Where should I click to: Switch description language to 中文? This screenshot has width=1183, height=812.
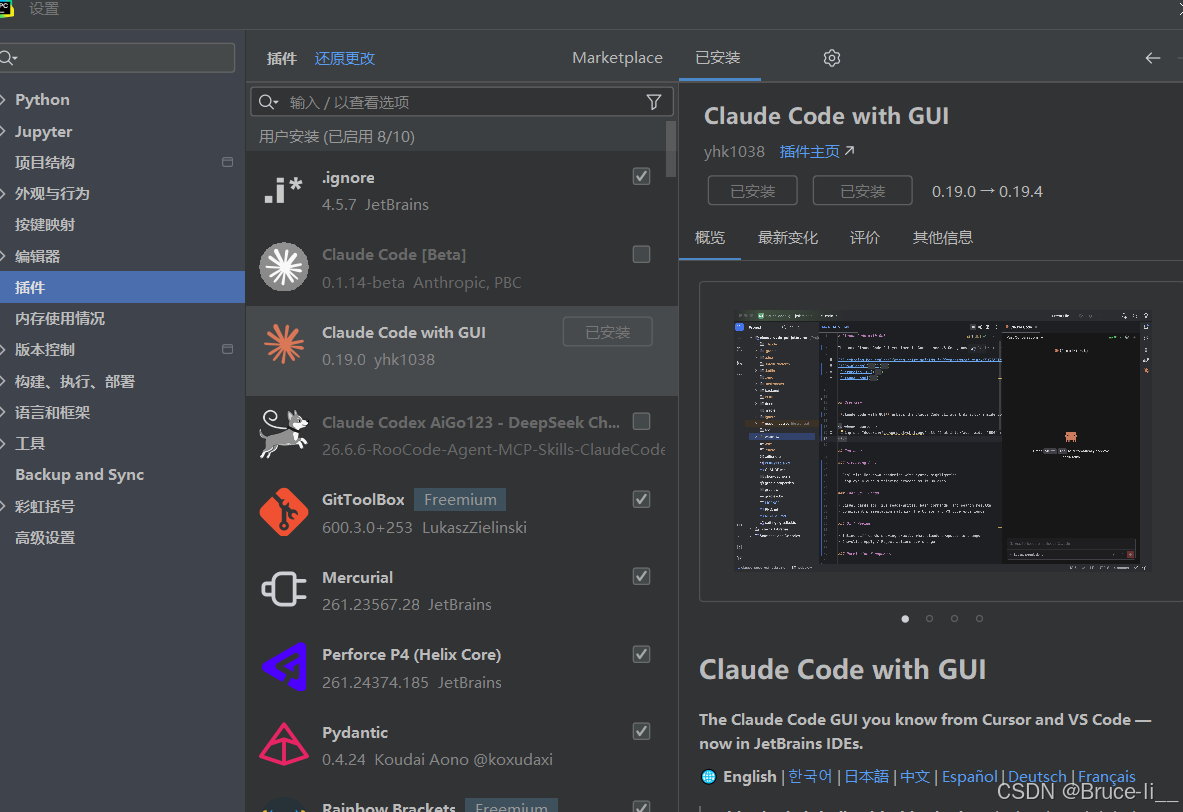(x=914, y=777)
